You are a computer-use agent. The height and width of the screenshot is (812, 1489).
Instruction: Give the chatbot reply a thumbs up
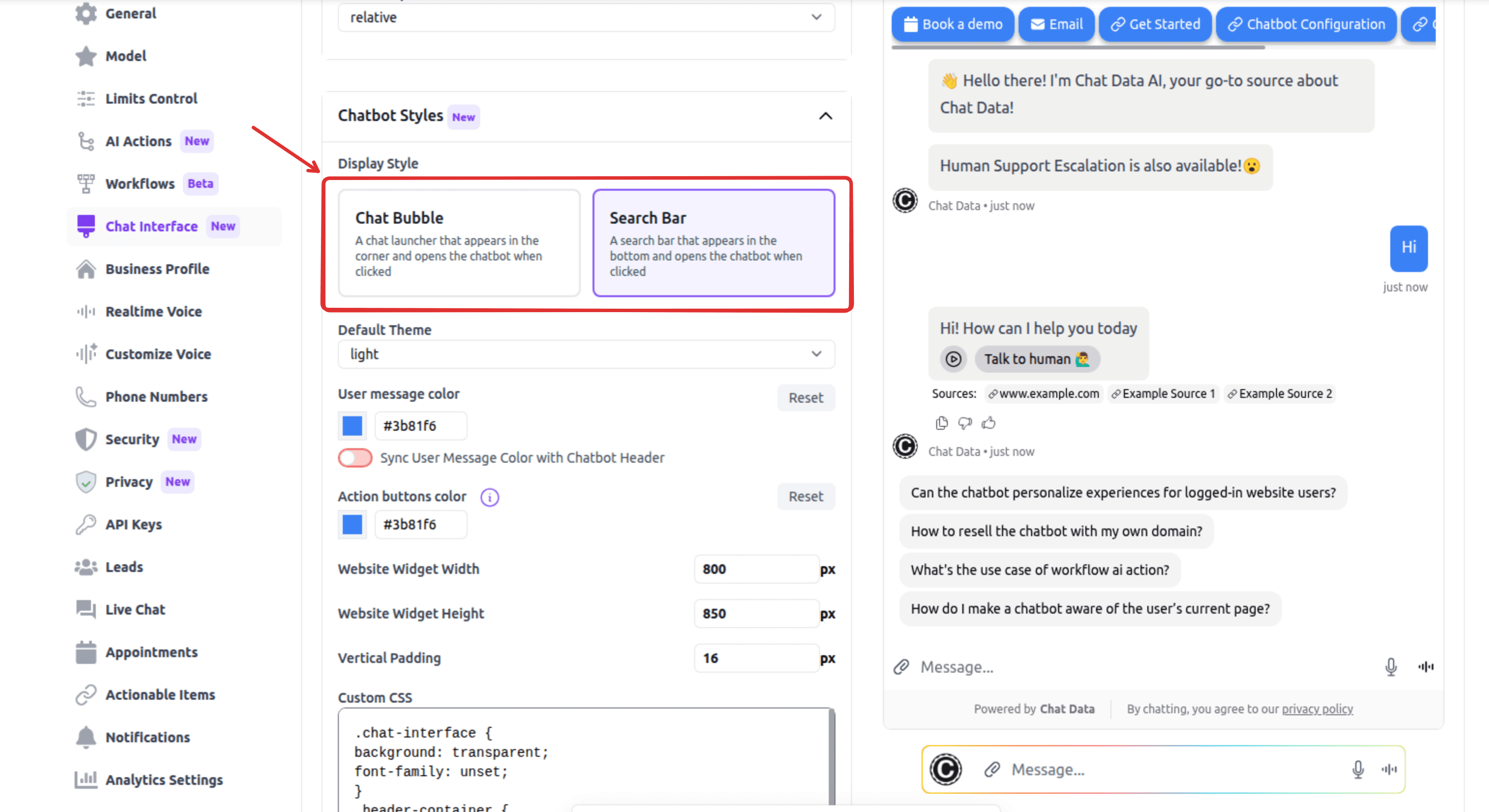pyautogui.click(x=989, y=422)
